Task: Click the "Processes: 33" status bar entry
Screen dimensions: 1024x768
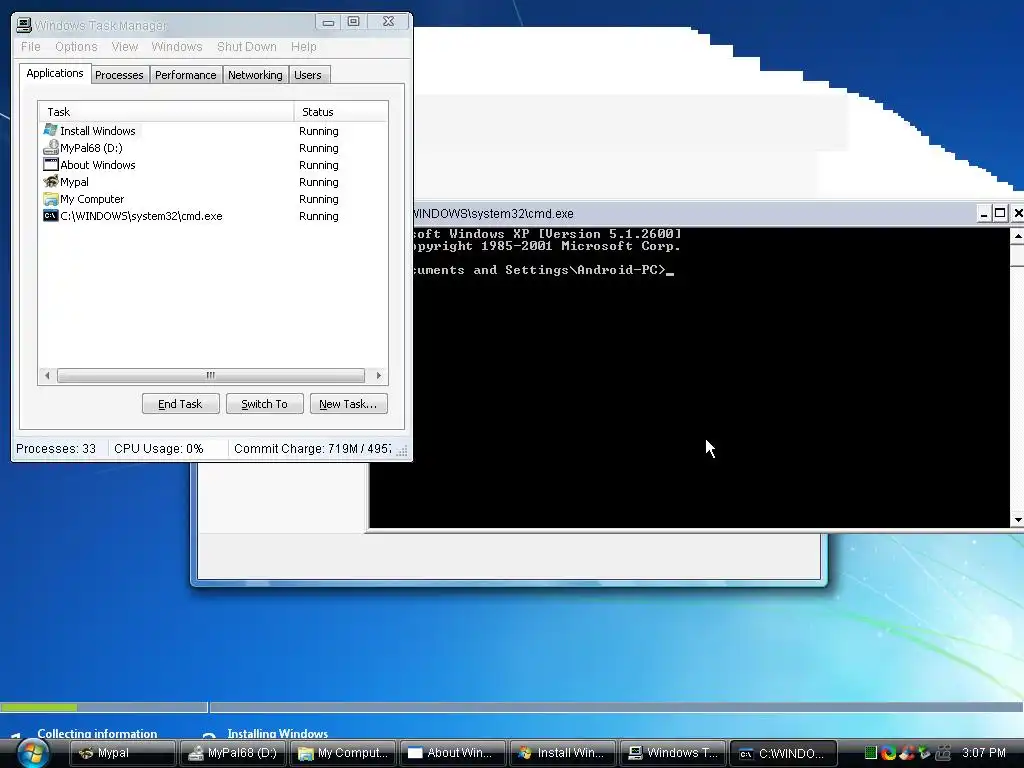Action: pyautogui.click(x=56, y=449)
